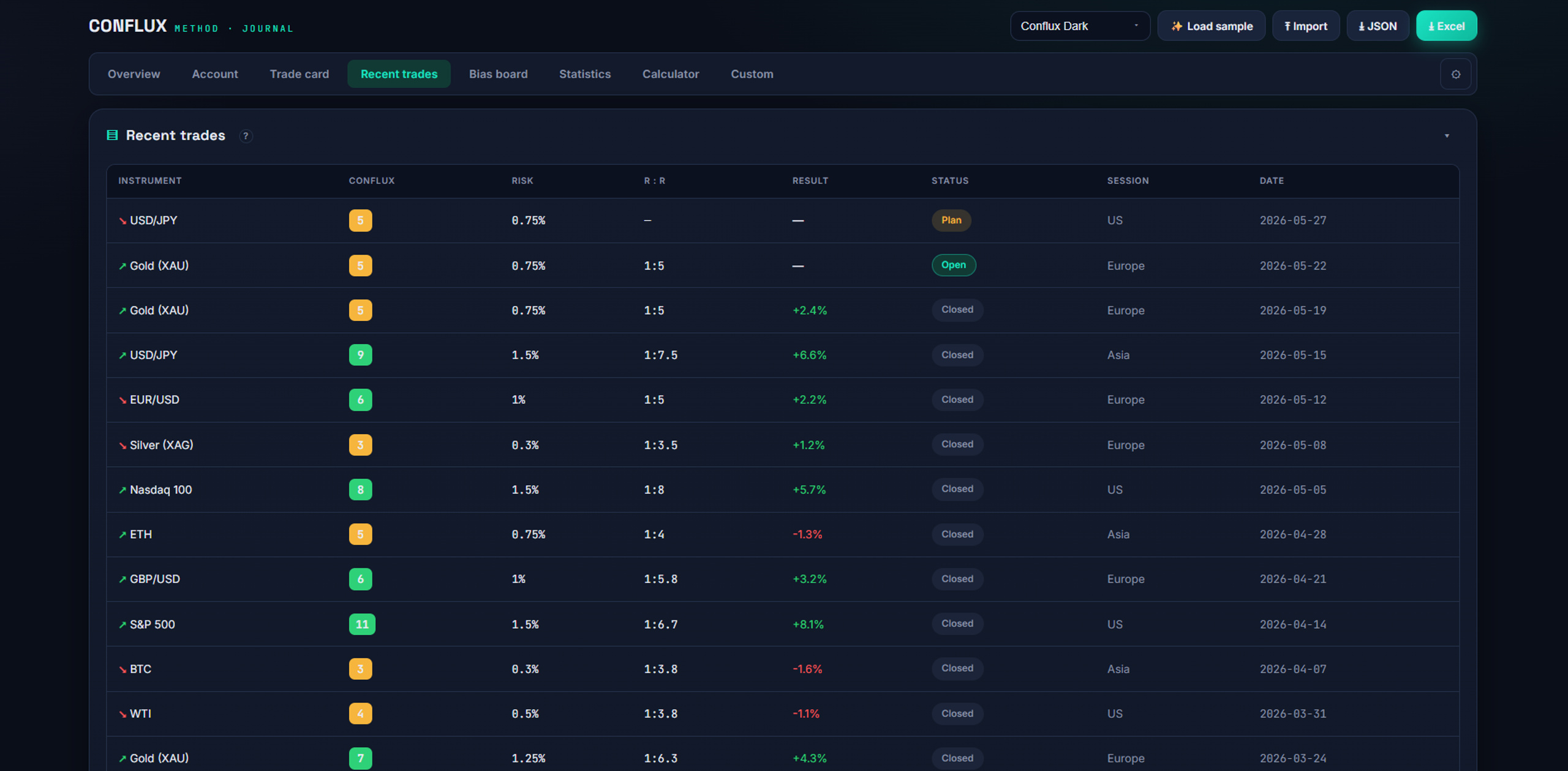
Task: Click the list icon beside Recent trades title
Action: (112, 135)
